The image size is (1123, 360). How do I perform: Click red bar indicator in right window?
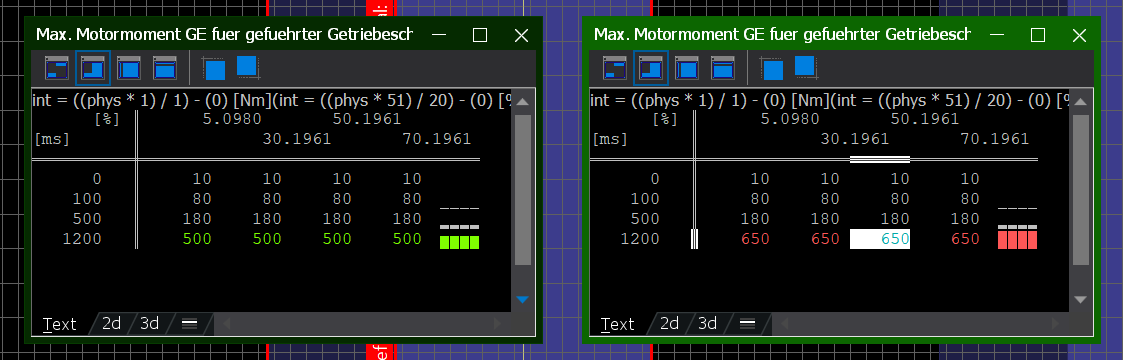(1017, 240)
